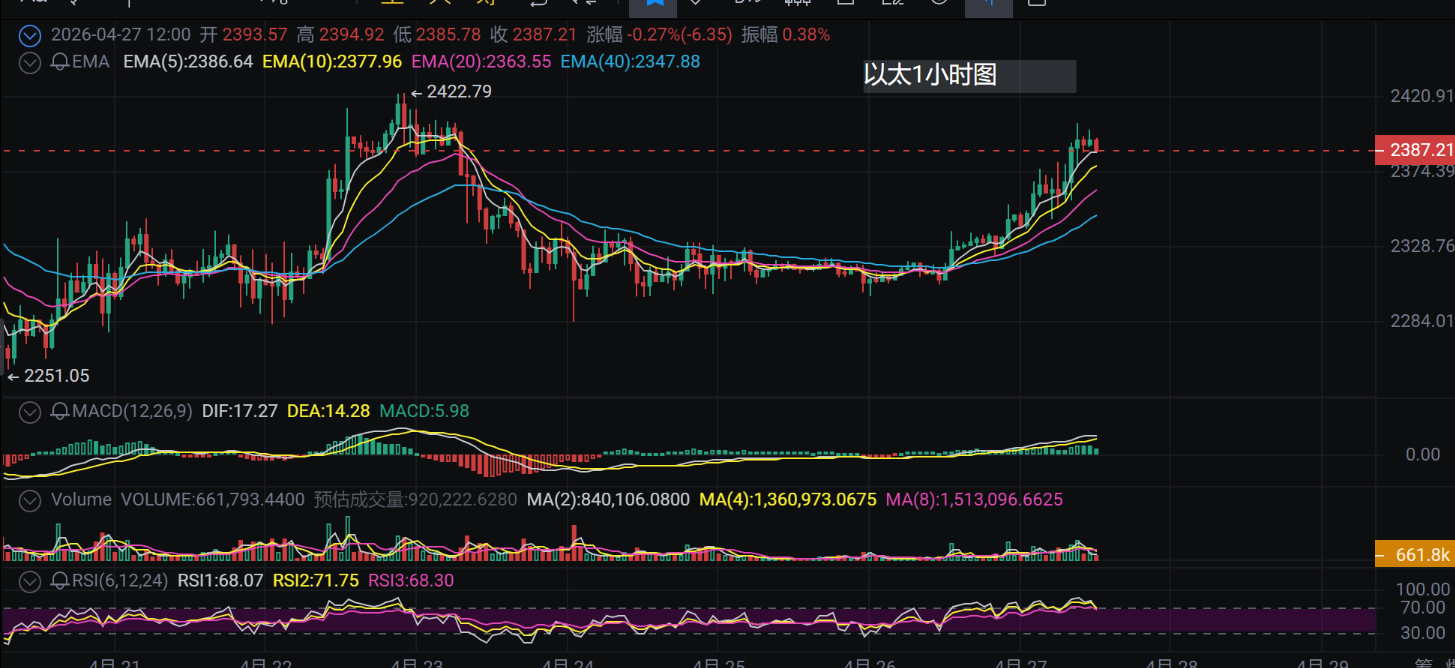Select the yellow EMA(10) value label
This screenshot has height=668, width=1455.
(332, 62)
